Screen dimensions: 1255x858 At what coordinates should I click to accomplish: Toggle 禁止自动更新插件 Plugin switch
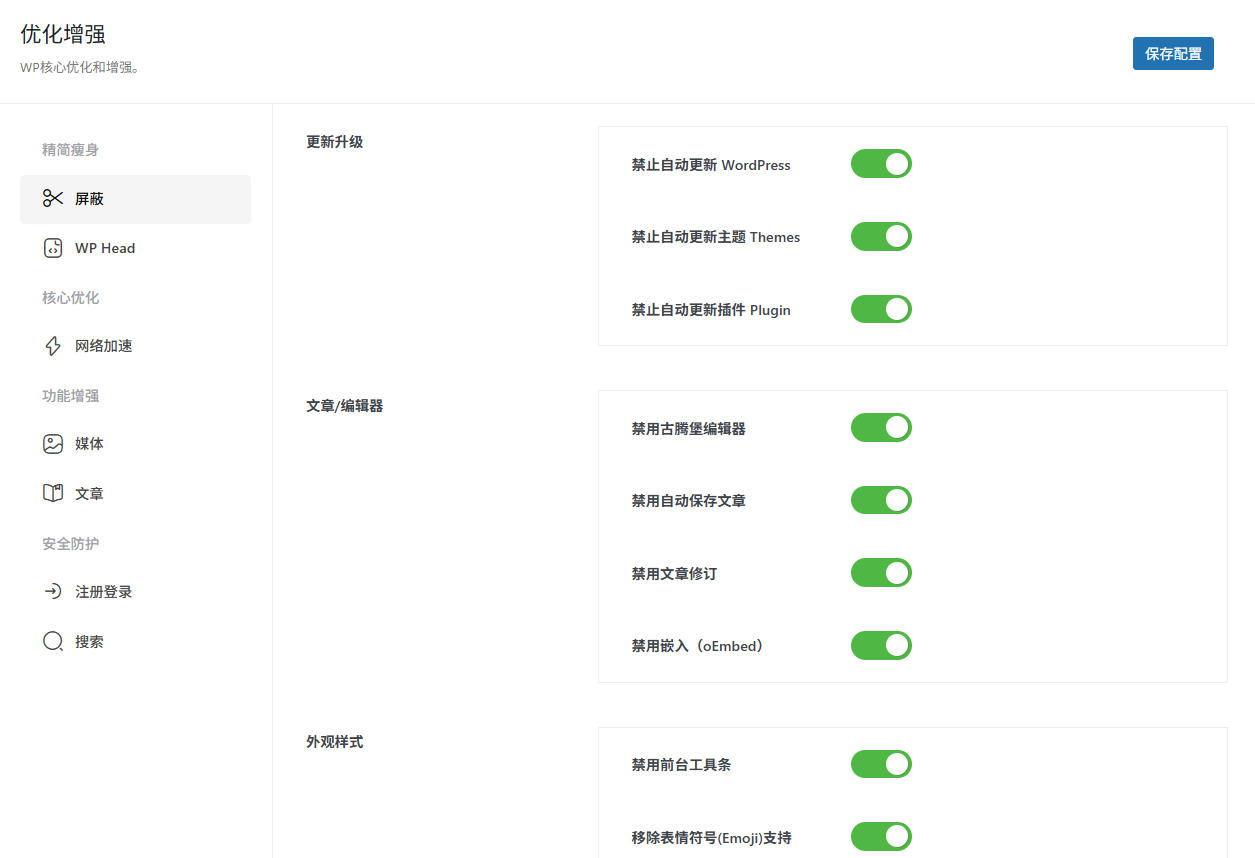click(x=881, y=309)
